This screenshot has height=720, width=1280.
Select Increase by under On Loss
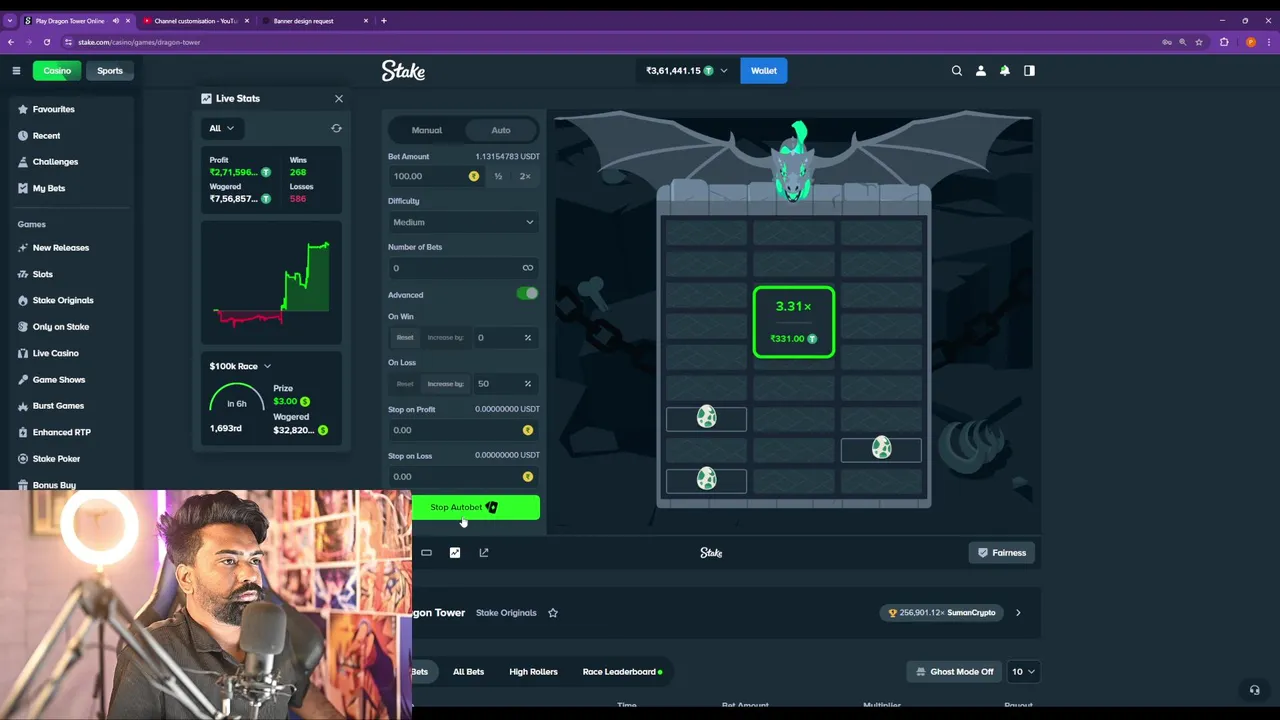tap(446, 384)
